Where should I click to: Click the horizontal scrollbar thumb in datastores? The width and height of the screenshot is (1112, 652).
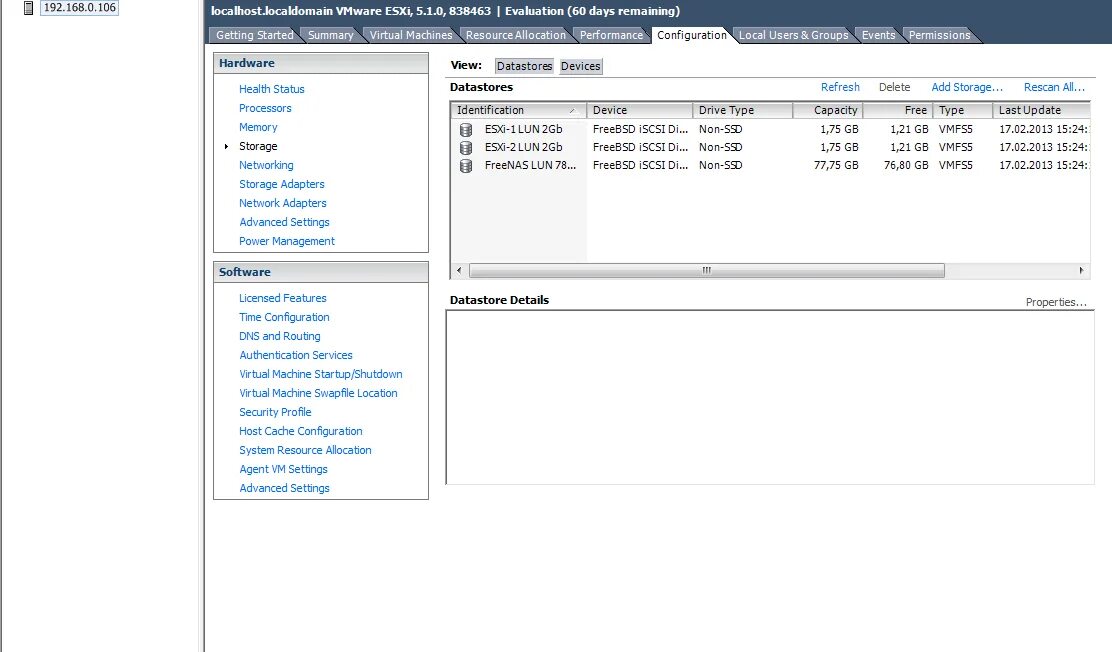coord(706,270)
